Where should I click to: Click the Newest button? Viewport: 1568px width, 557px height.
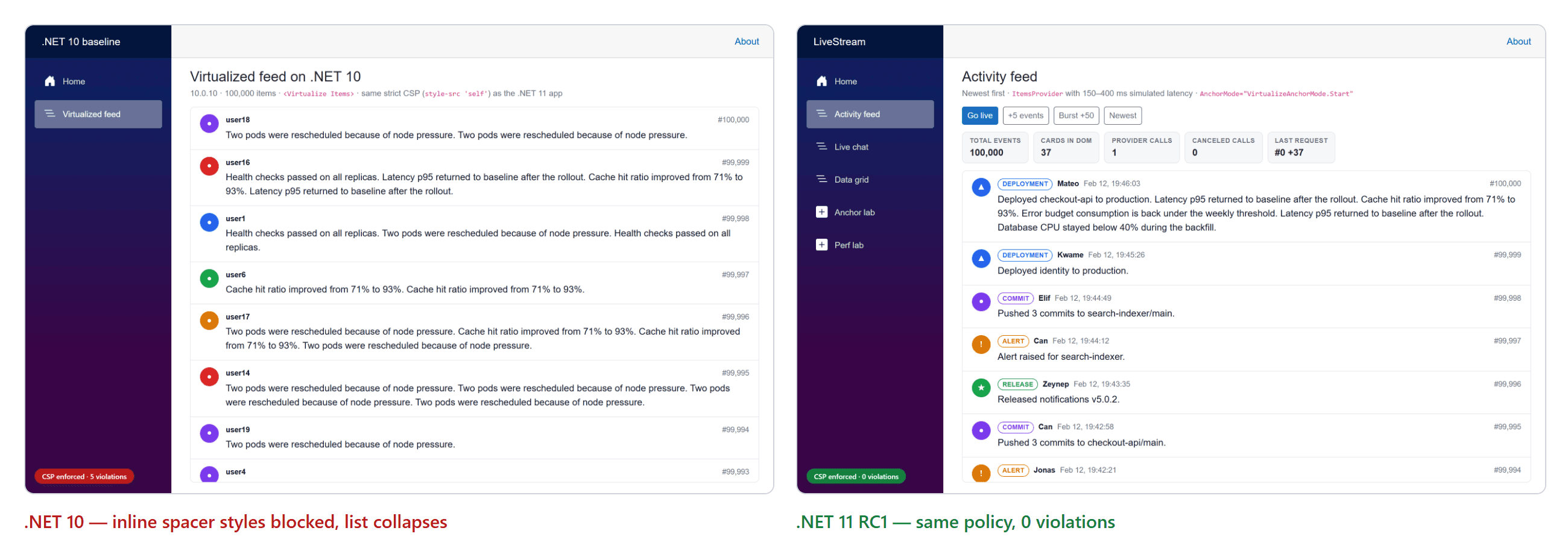[1122, 115]
